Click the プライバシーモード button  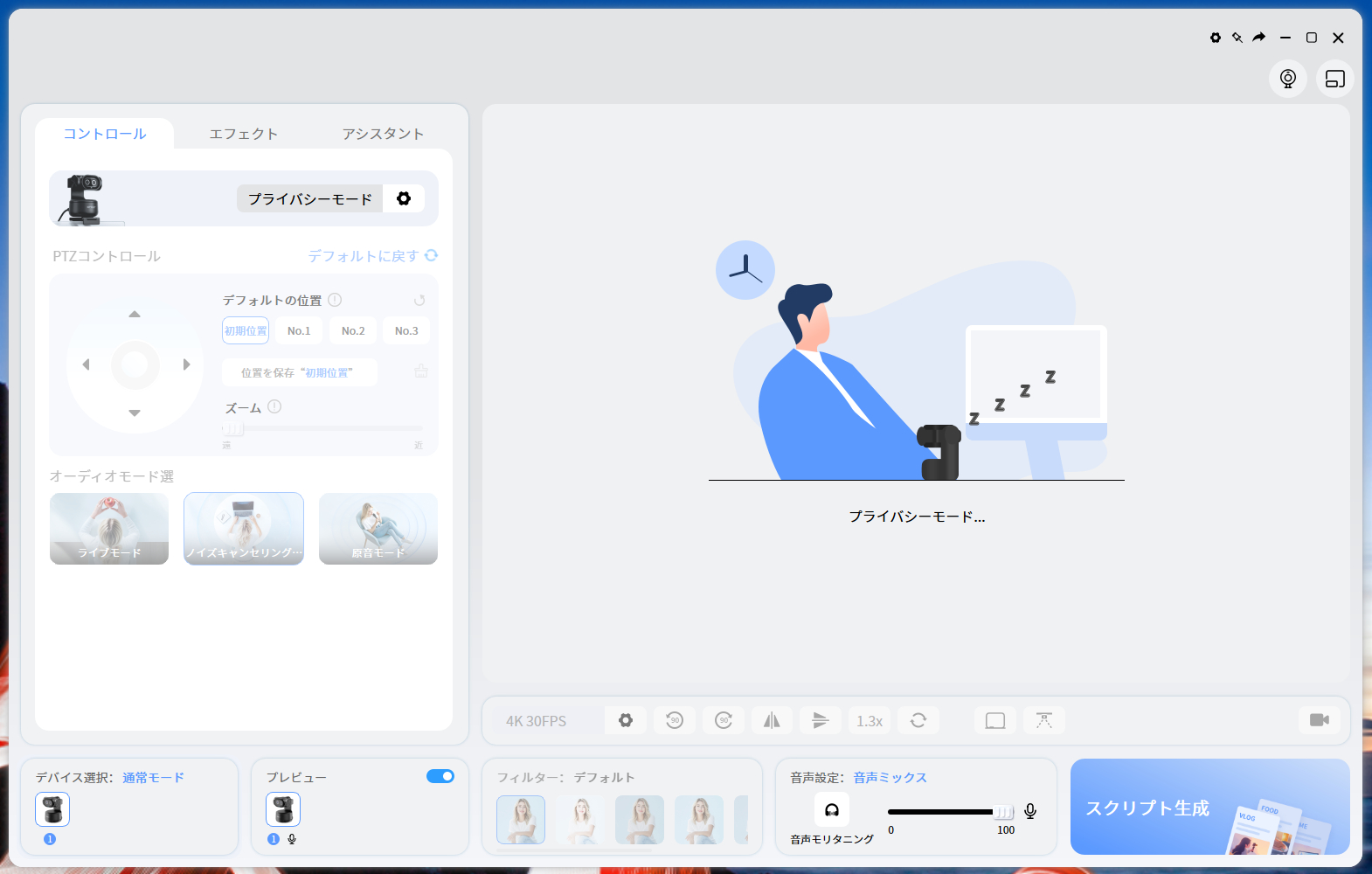310,198
